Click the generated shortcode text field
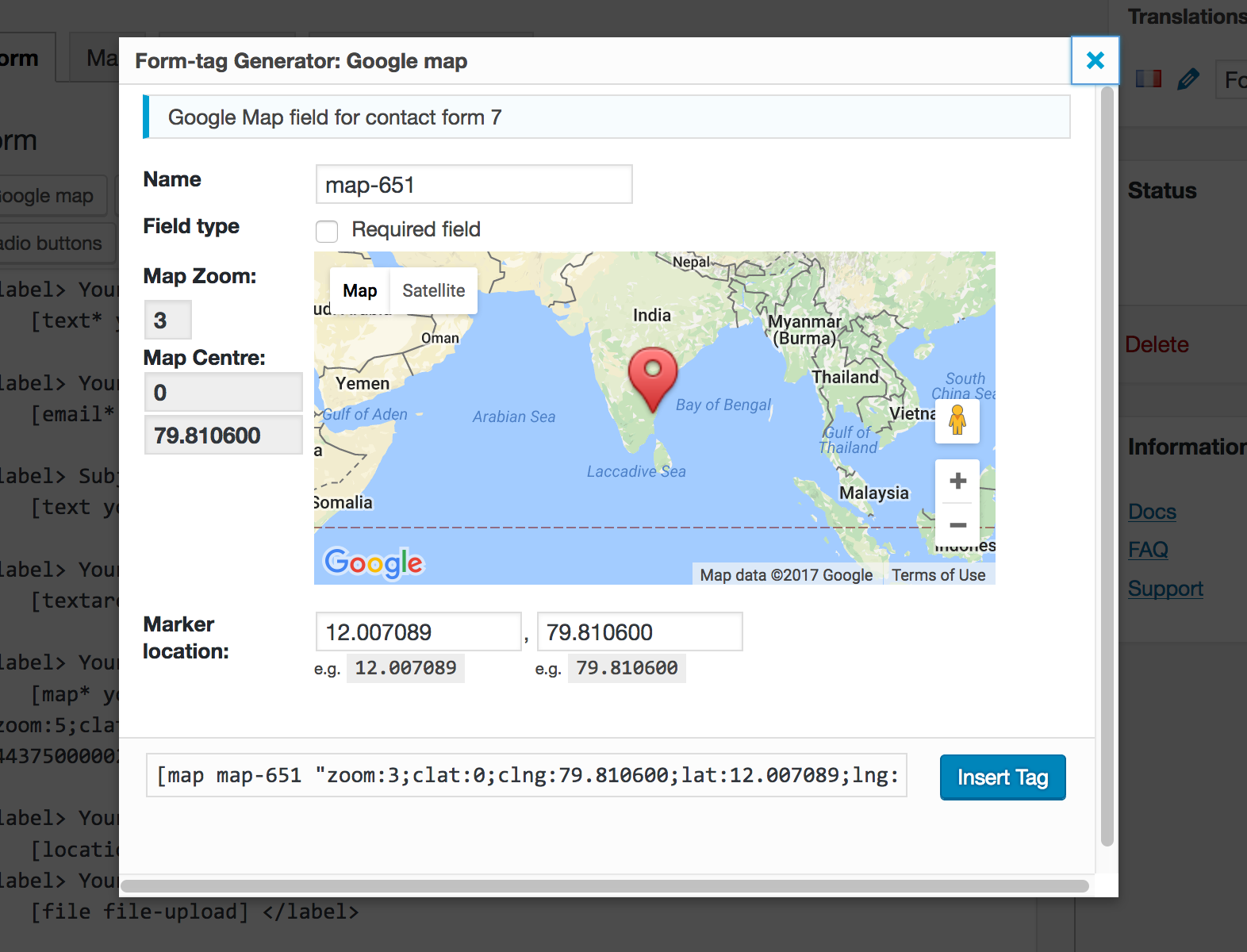The width and height of the screenshot is (1247, 952). pyautogui.click(x=527, y=775)
